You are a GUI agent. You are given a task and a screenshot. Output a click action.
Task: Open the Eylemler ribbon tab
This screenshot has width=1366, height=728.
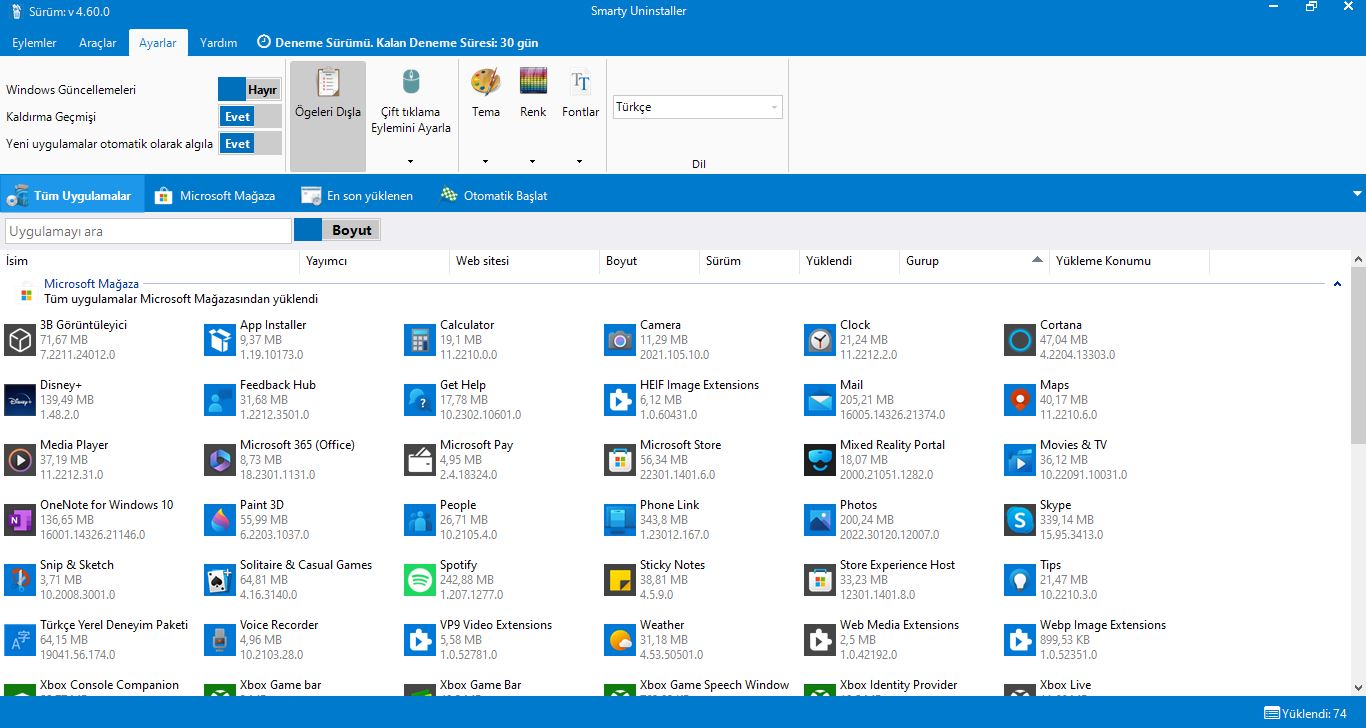coord(34,43)
